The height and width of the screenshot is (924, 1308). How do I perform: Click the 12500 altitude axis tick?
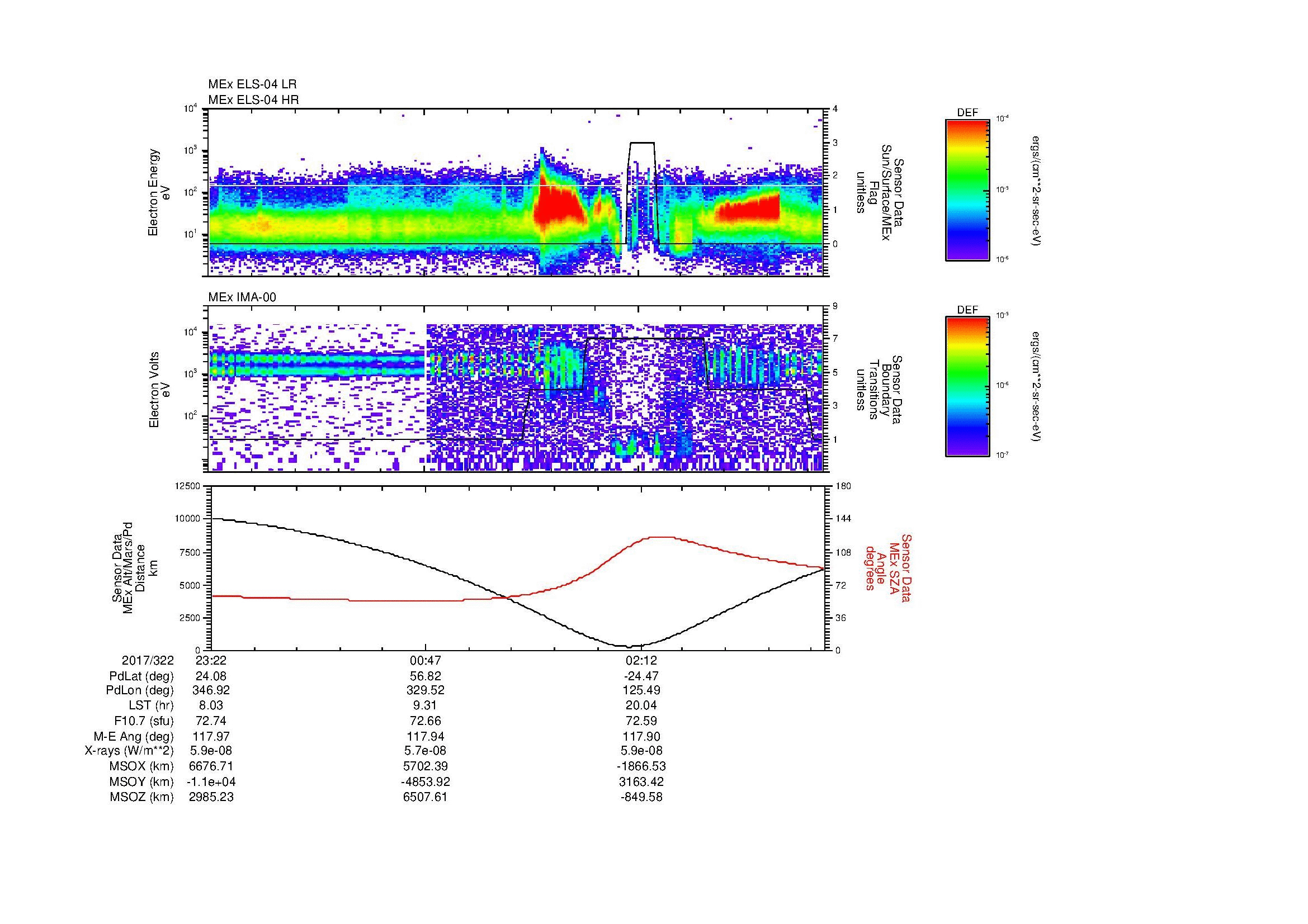tap(188, 486)
